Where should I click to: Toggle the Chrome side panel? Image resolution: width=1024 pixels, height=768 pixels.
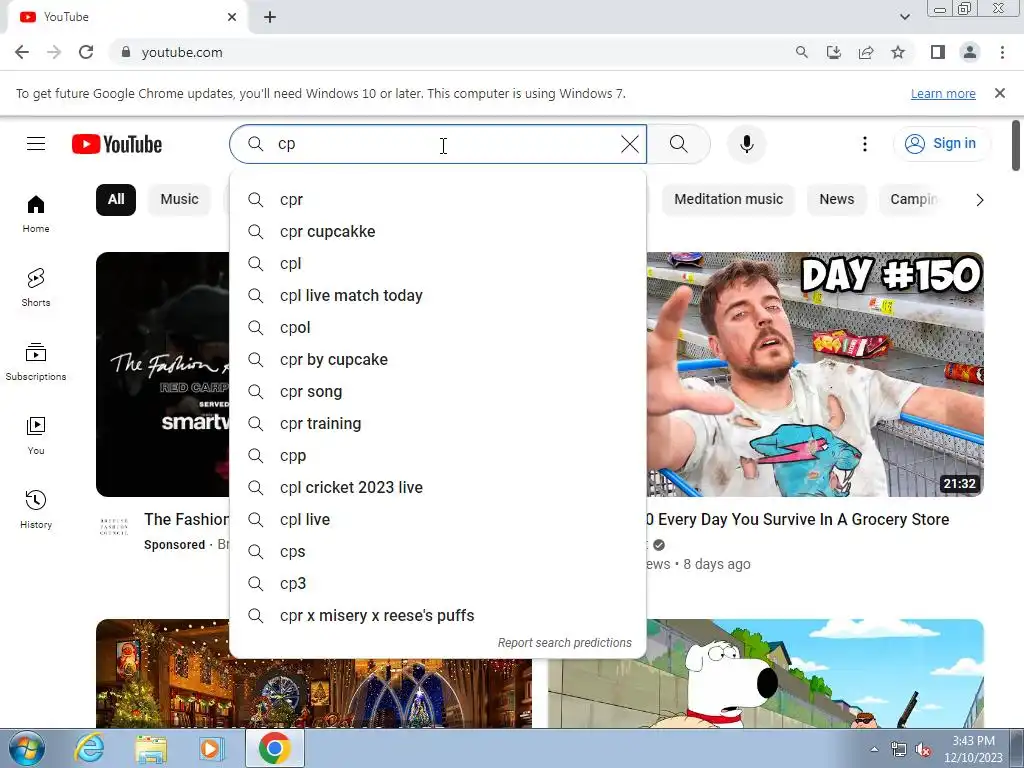[938, 52]
